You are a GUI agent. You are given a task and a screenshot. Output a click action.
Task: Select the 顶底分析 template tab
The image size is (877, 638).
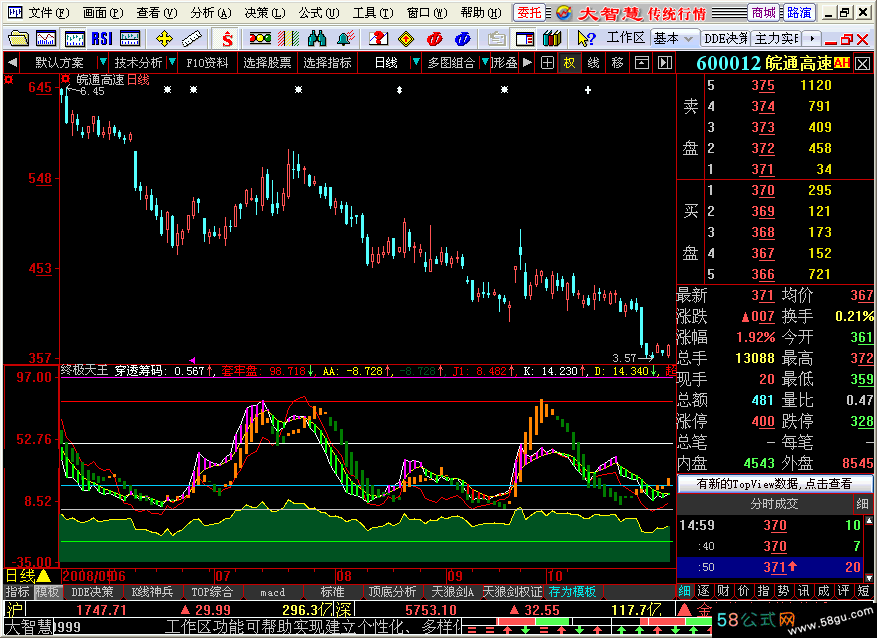(393, 592)
